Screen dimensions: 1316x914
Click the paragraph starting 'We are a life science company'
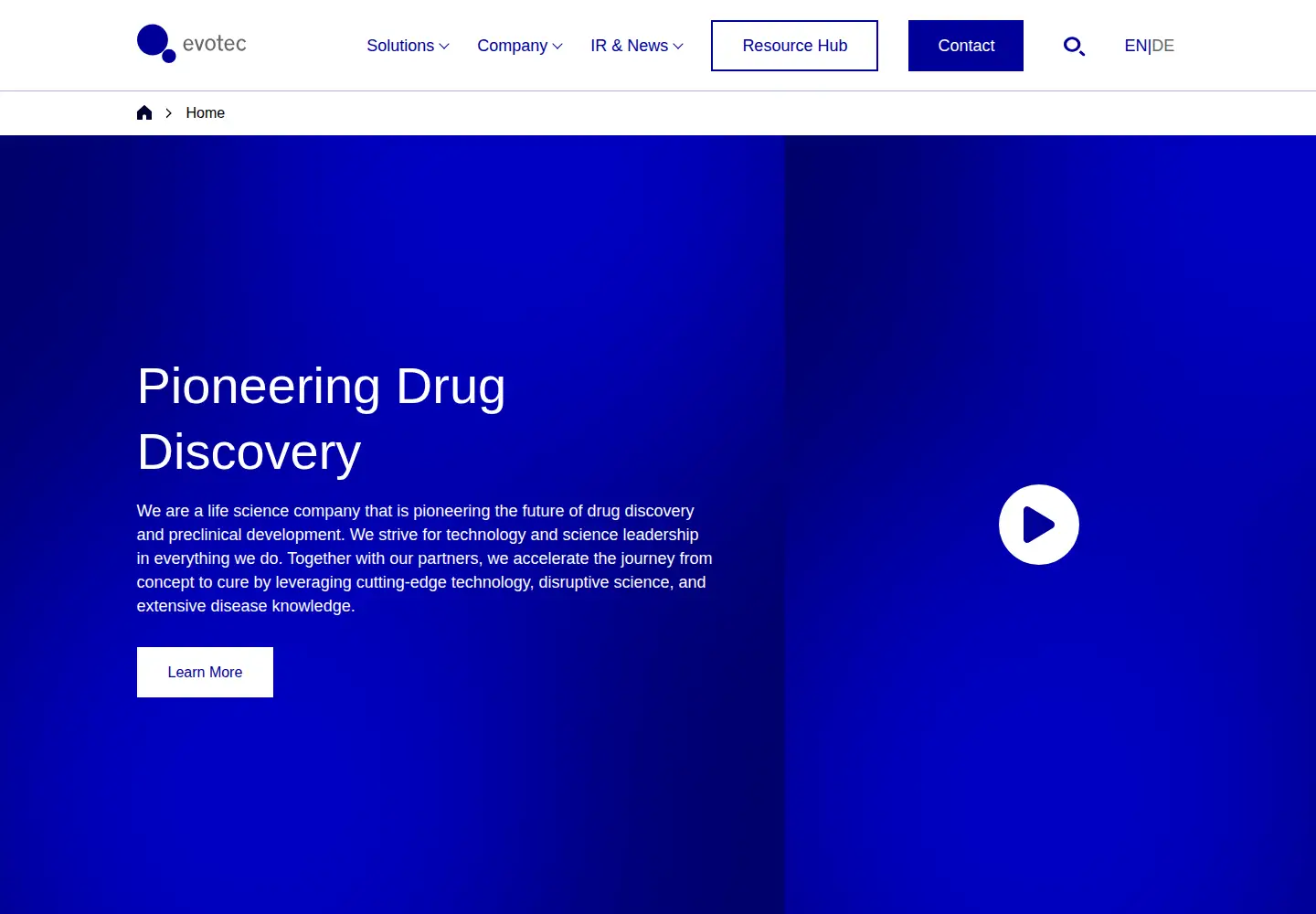(424, 558)
